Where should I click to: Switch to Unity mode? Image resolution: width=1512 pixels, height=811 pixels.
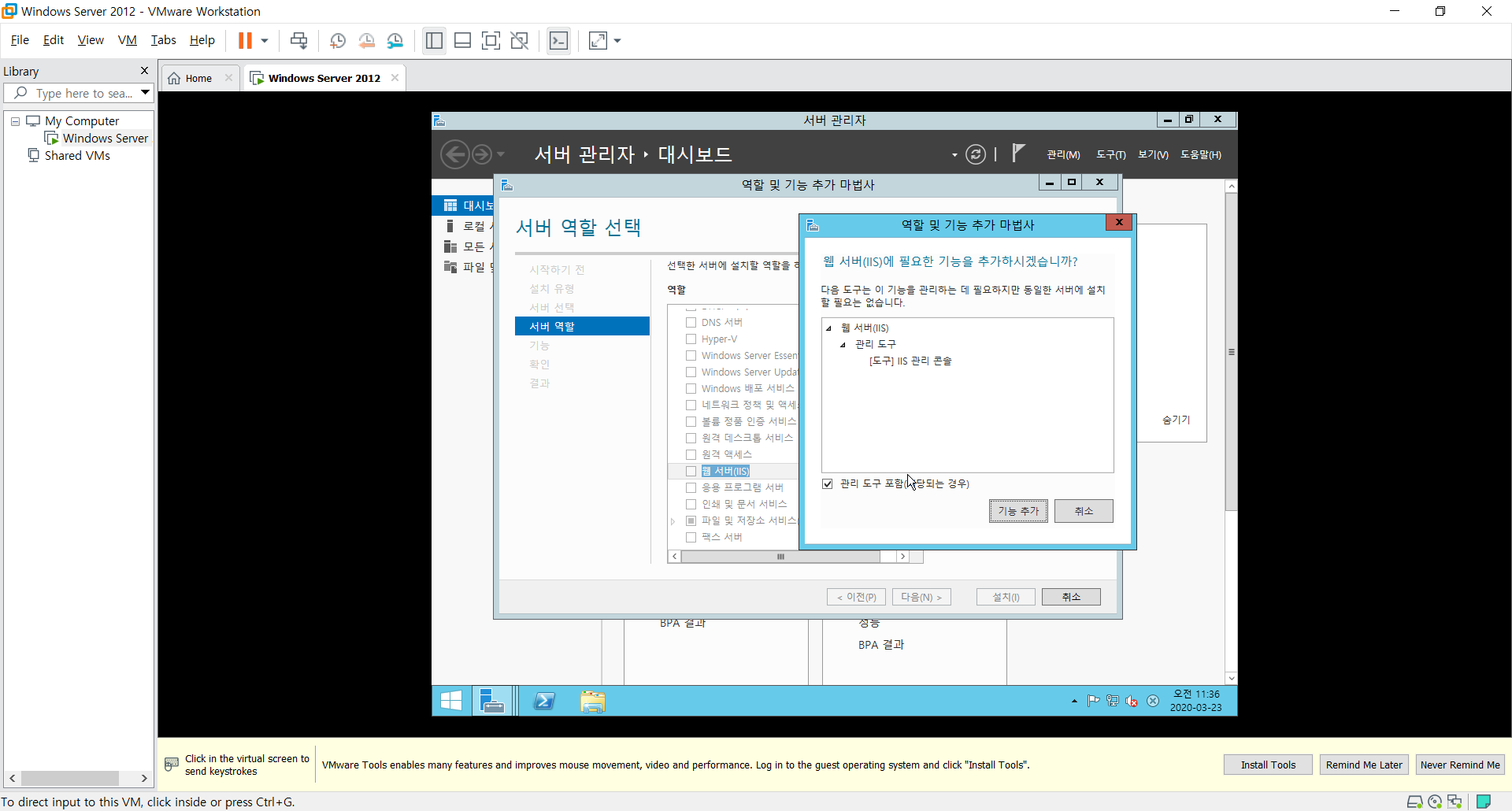pyautogui.click(x=520, y=40)
